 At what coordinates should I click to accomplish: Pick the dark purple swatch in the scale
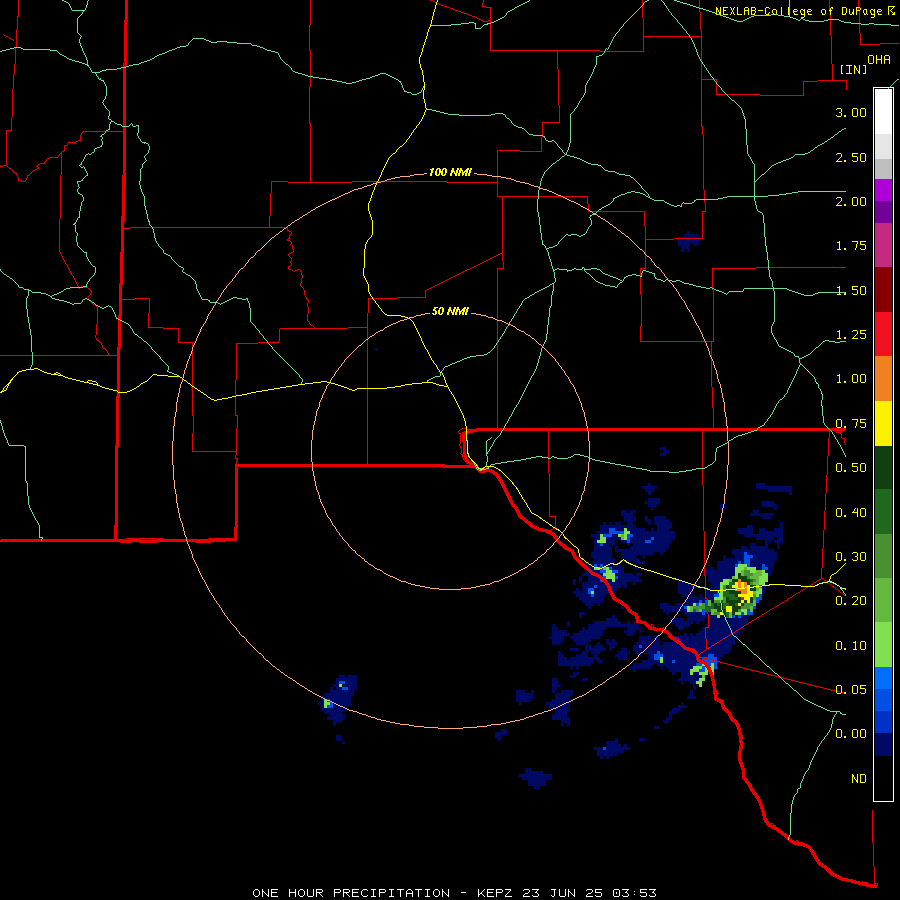(x=883, y=212)
